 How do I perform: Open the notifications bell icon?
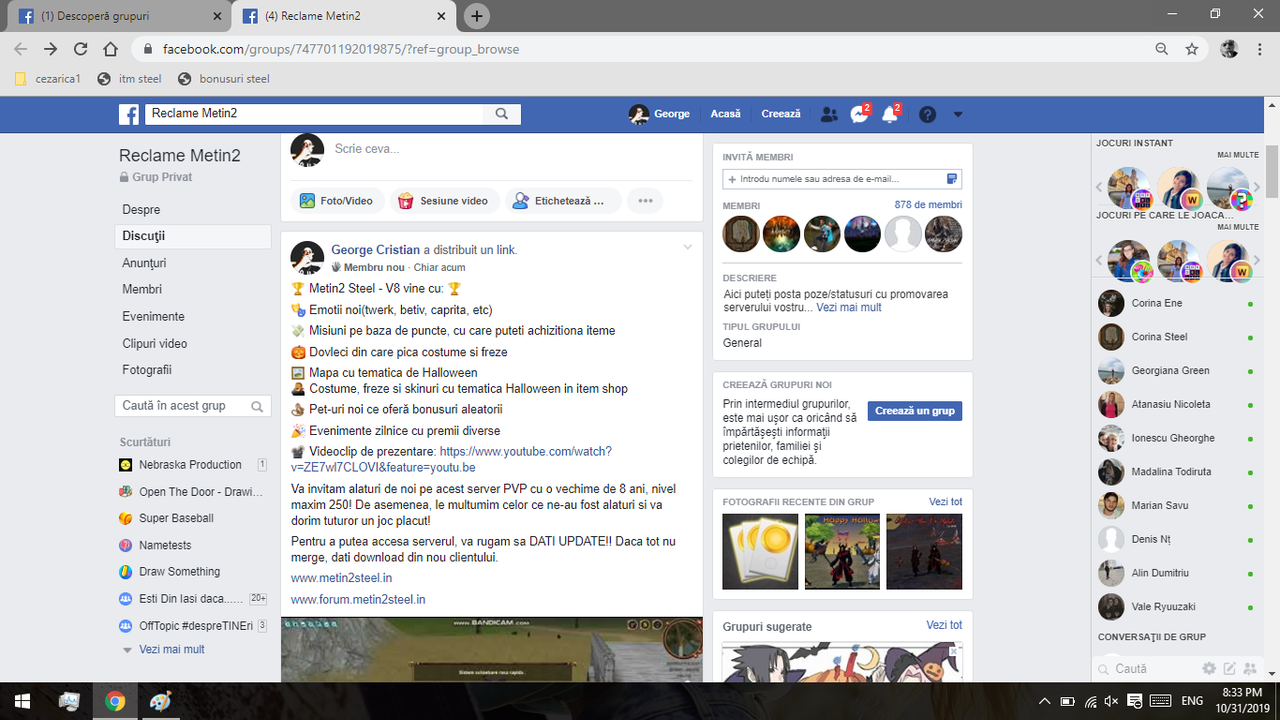[x=890, y=114]
